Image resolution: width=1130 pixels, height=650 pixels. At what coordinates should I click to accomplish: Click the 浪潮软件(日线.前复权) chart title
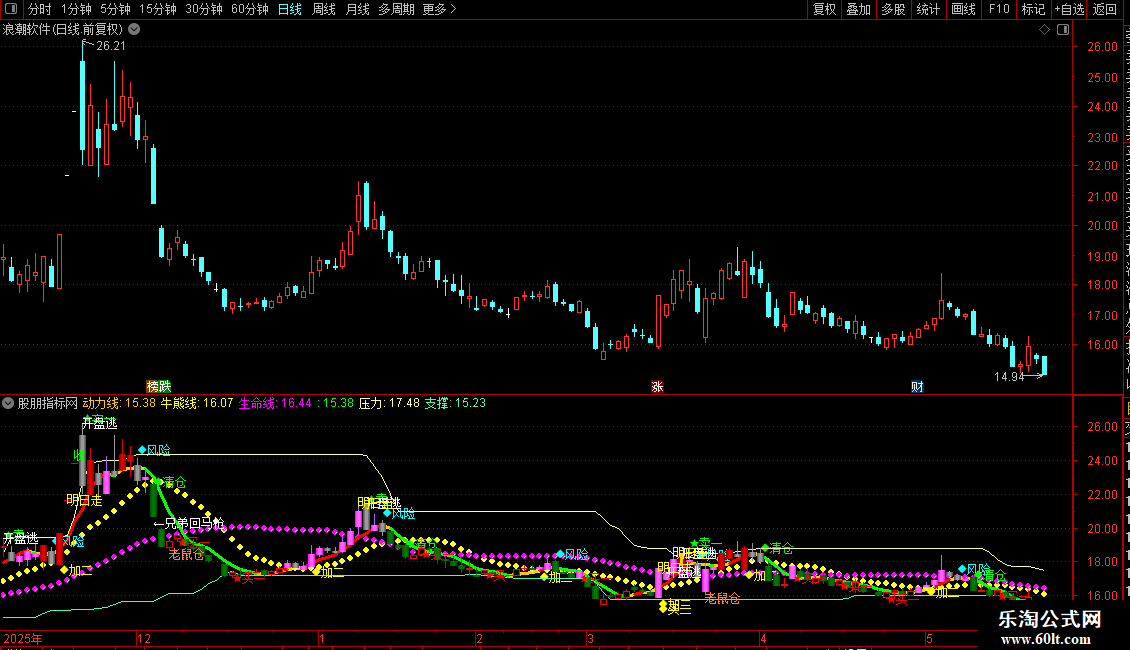[x=63, y=30]
